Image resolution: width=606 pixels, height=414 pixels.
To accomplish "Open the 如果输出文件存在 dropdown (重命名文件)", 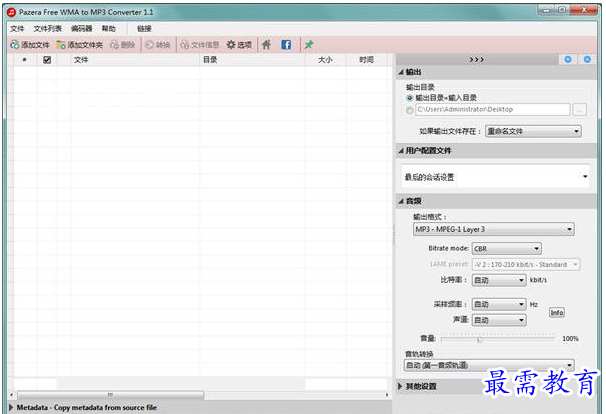I will click(533, 131).
